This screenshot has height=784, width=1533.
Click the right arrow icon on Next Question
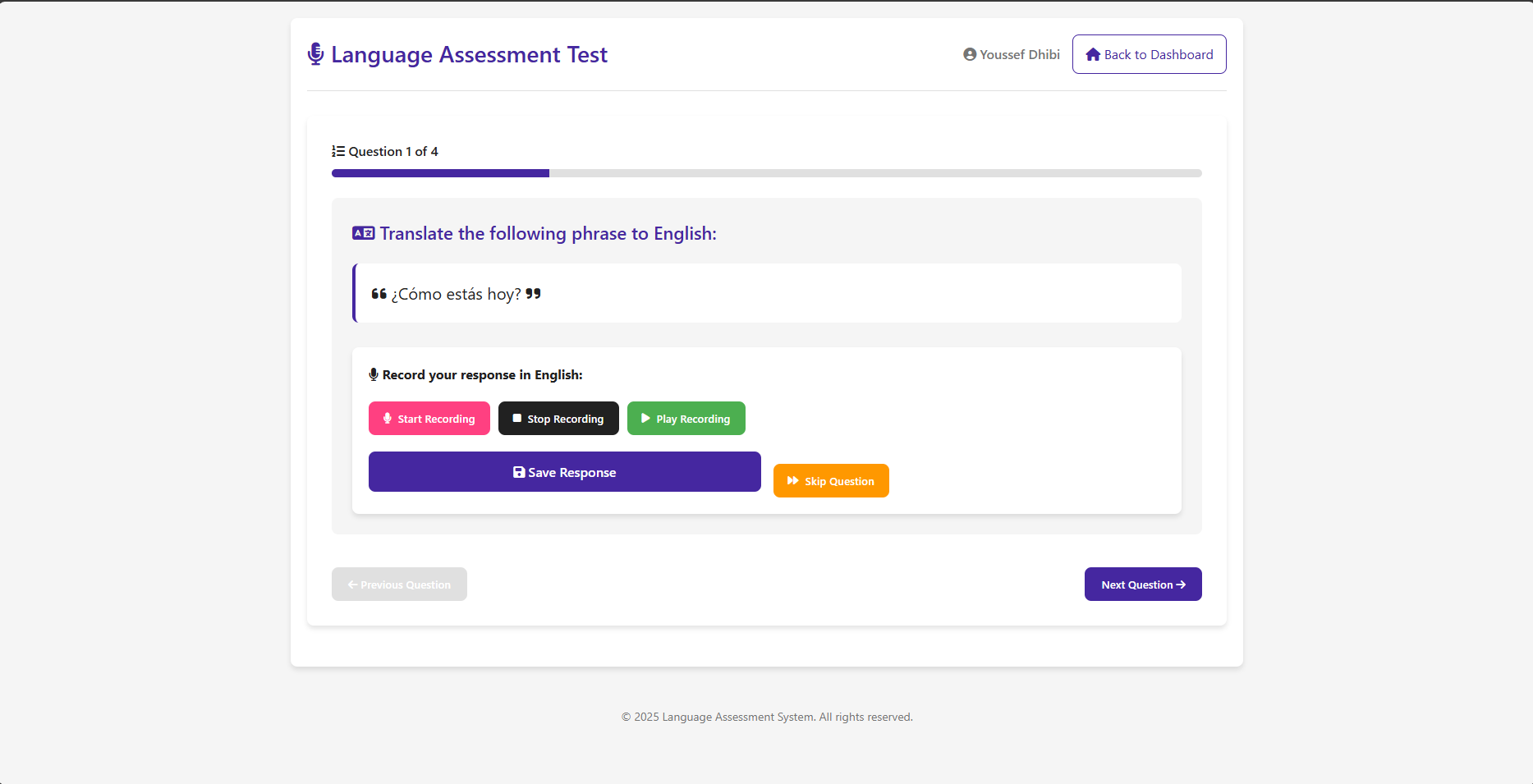click(x=1181, y=584)
